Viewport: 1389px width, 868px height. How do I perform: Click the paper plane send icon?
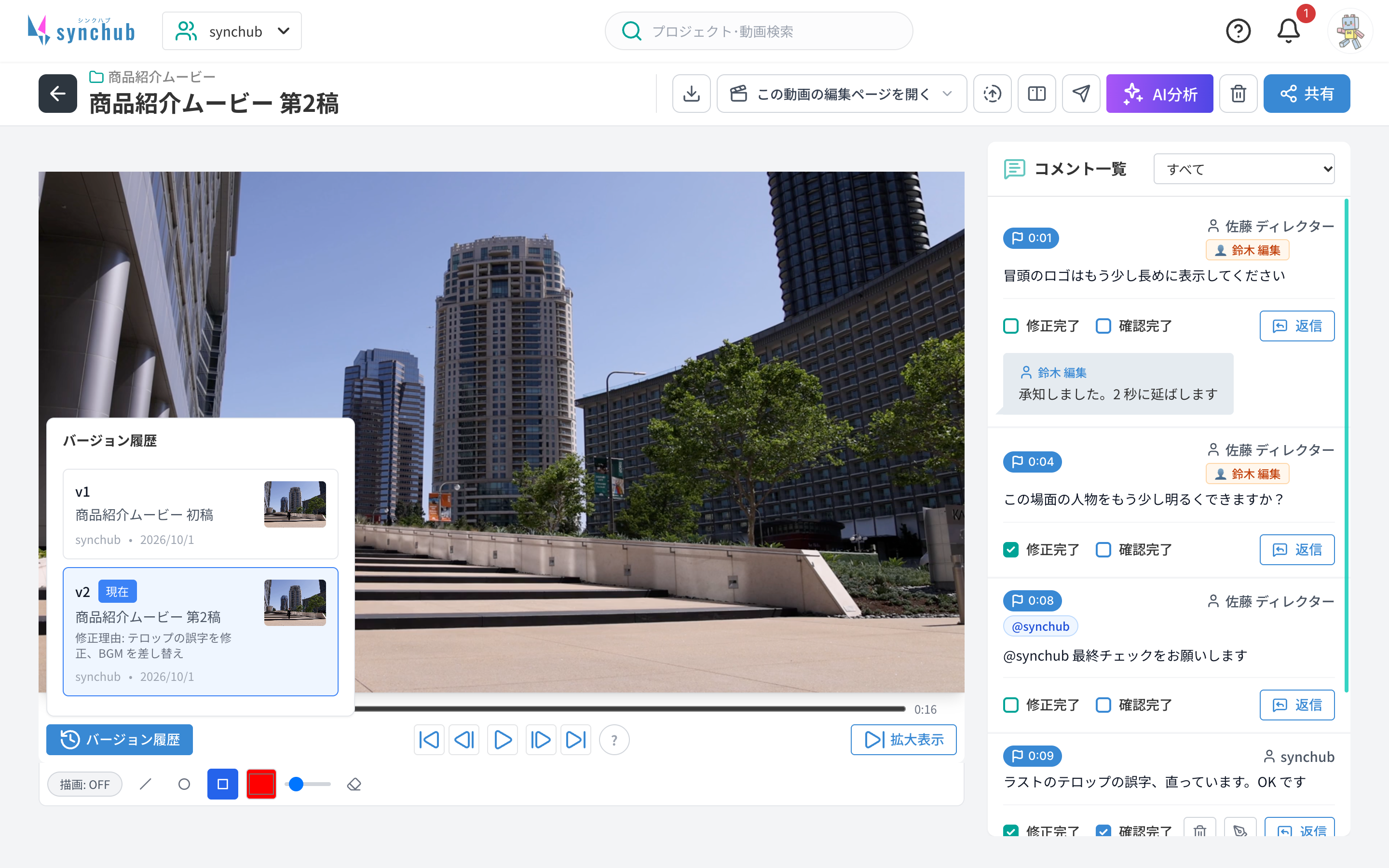point(1081,94)
